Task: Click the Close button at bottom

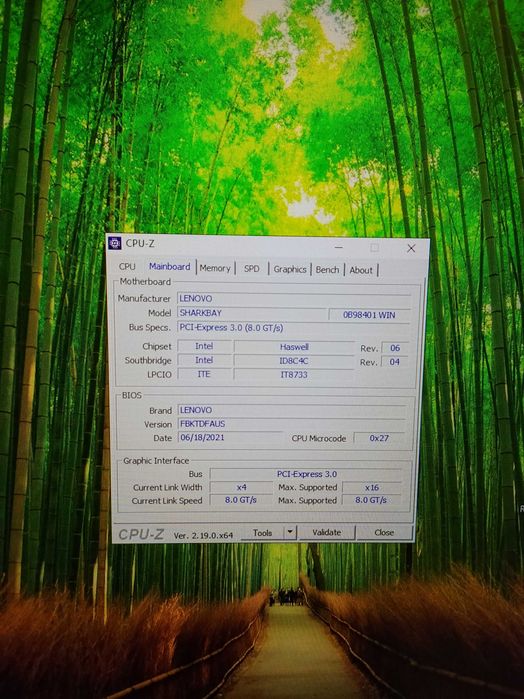Action: tap(384, 533)
